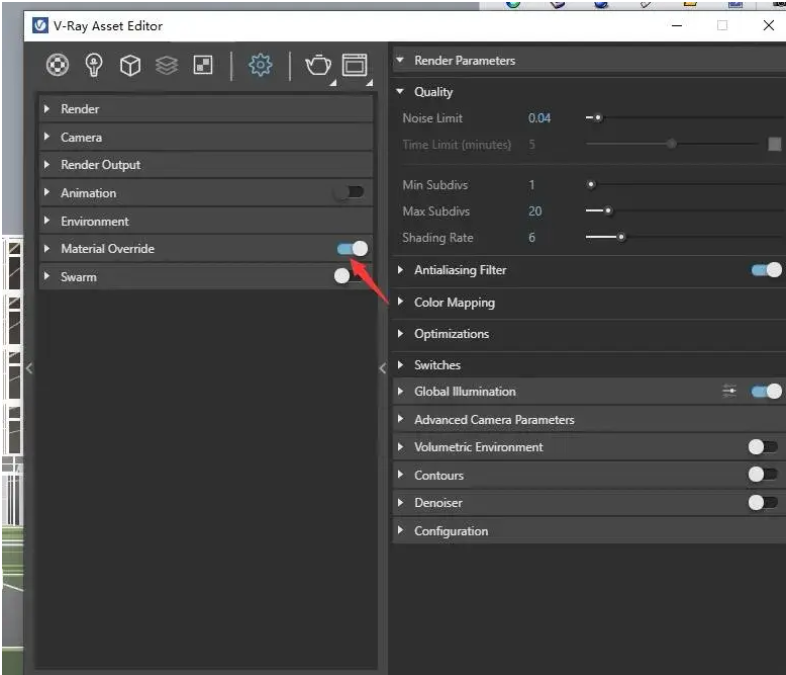Expand the Environment section
Screen dimensions: 786x675
tap(206, 221)
